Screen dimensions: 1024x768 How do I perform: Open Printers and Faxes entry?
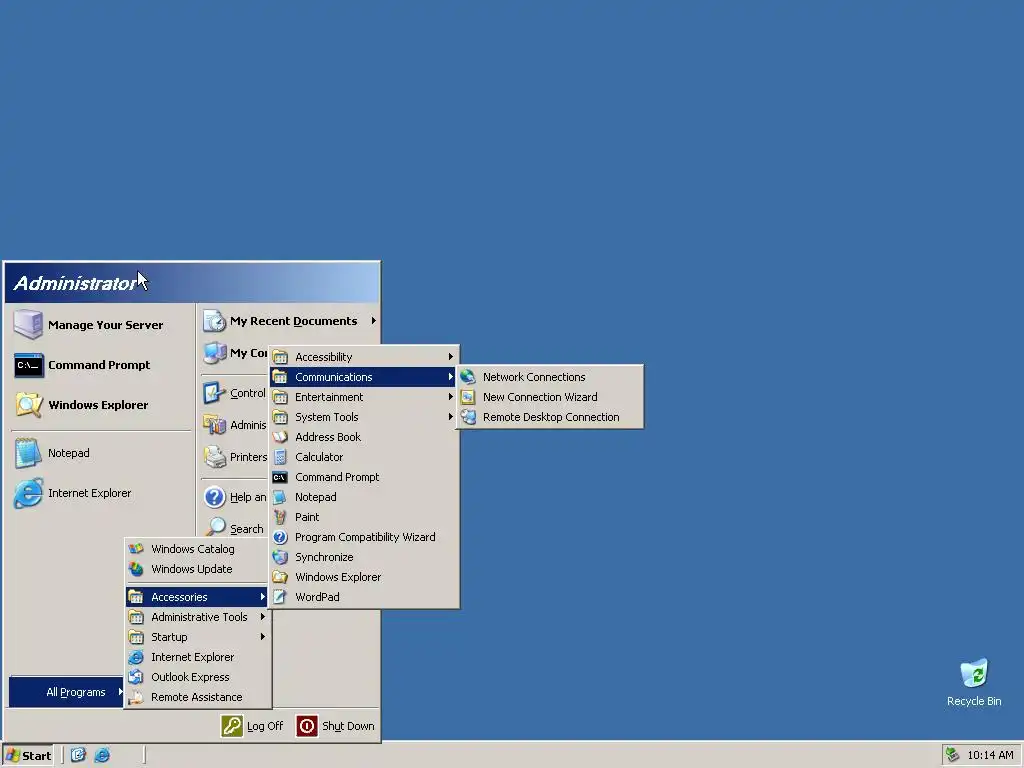tap(234, 457)
